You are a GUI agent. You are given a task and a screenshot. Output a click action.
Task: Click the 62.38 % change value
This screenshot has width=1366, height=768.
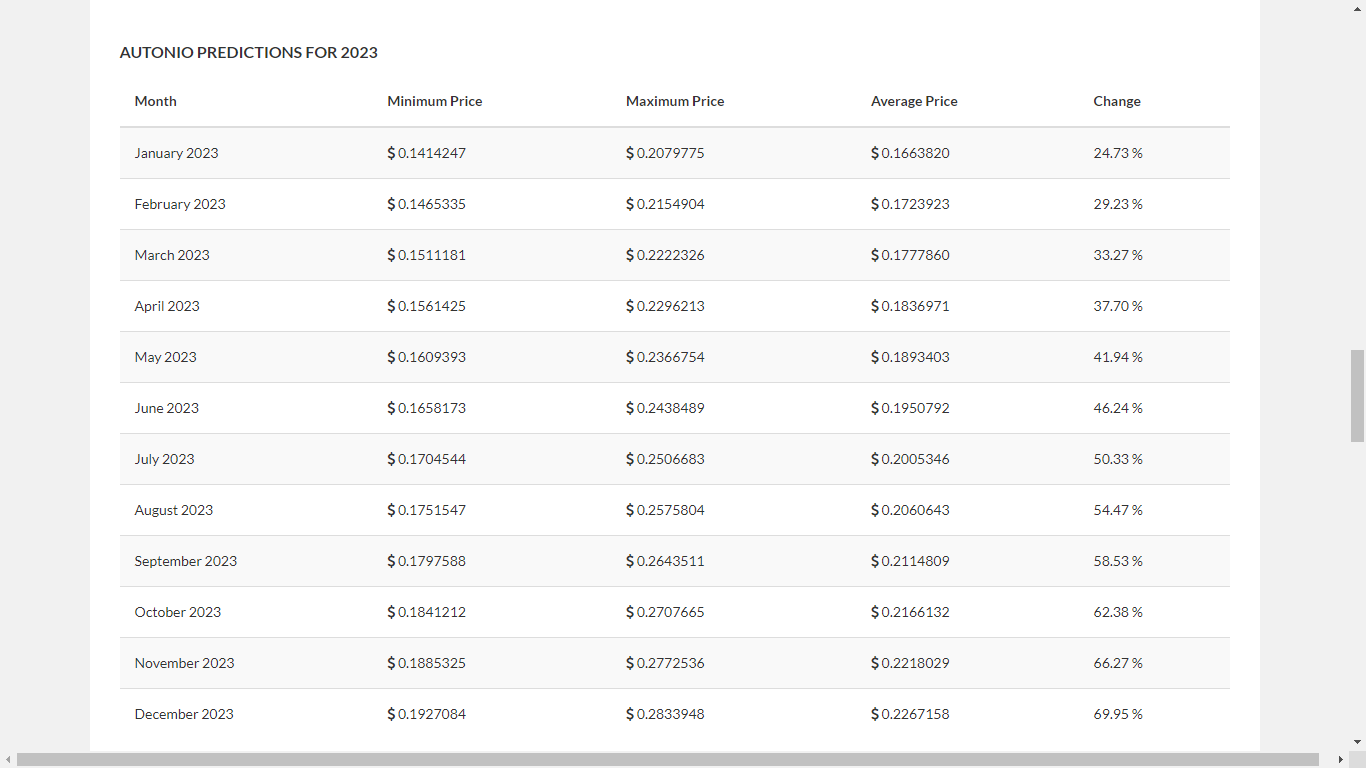point(1118,612)
